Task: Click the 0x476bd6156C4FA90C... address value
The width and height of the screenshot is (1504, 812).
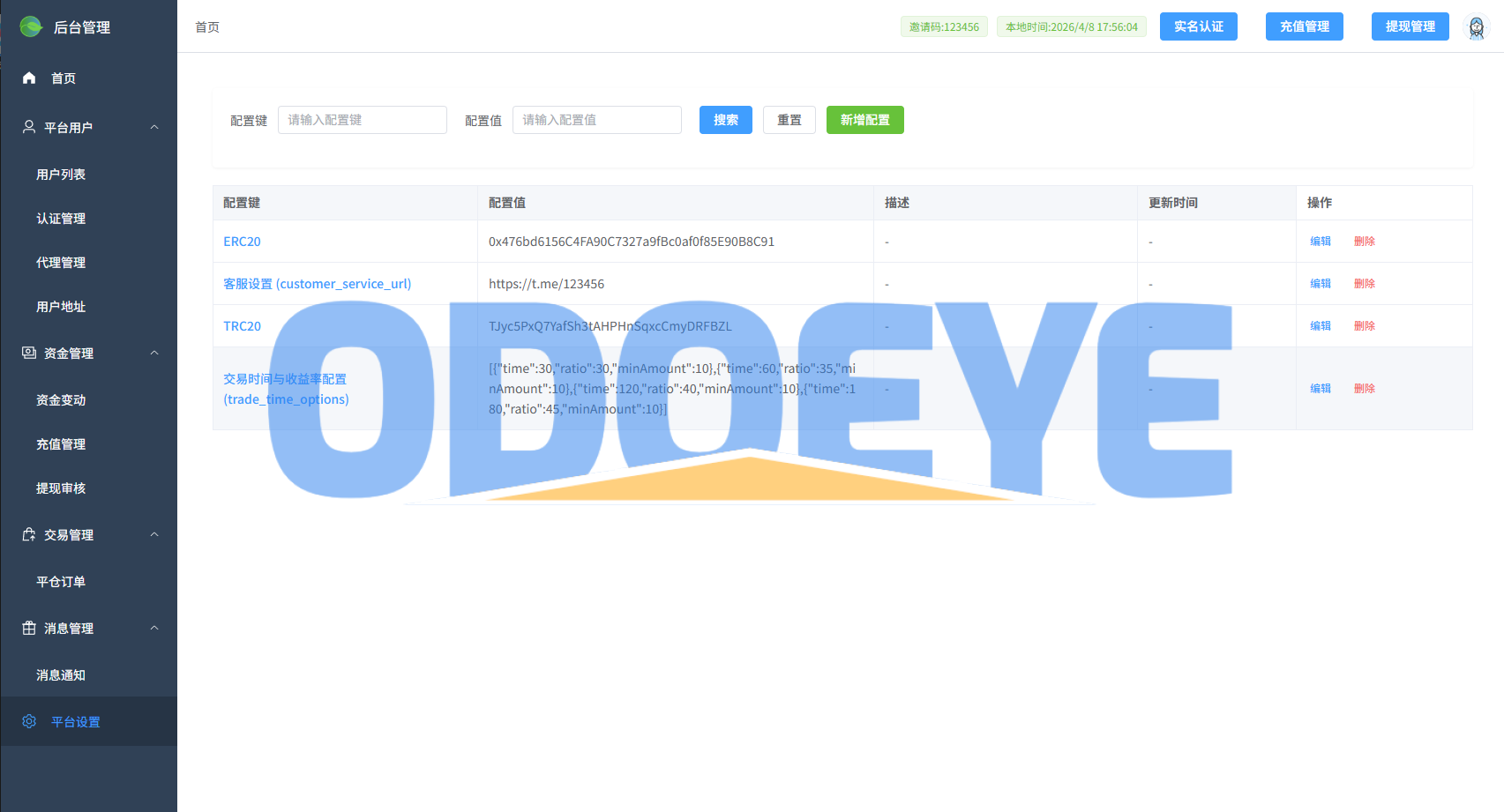Action: click(x=632, y=242)
